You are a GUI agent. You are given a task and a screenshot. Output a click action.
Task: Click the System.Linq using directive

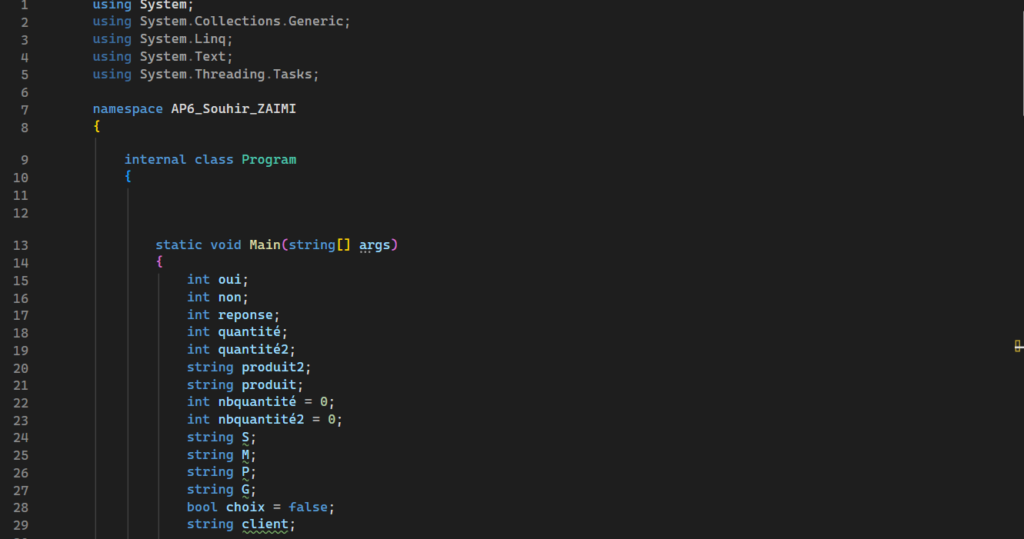(x=186, y=39)
